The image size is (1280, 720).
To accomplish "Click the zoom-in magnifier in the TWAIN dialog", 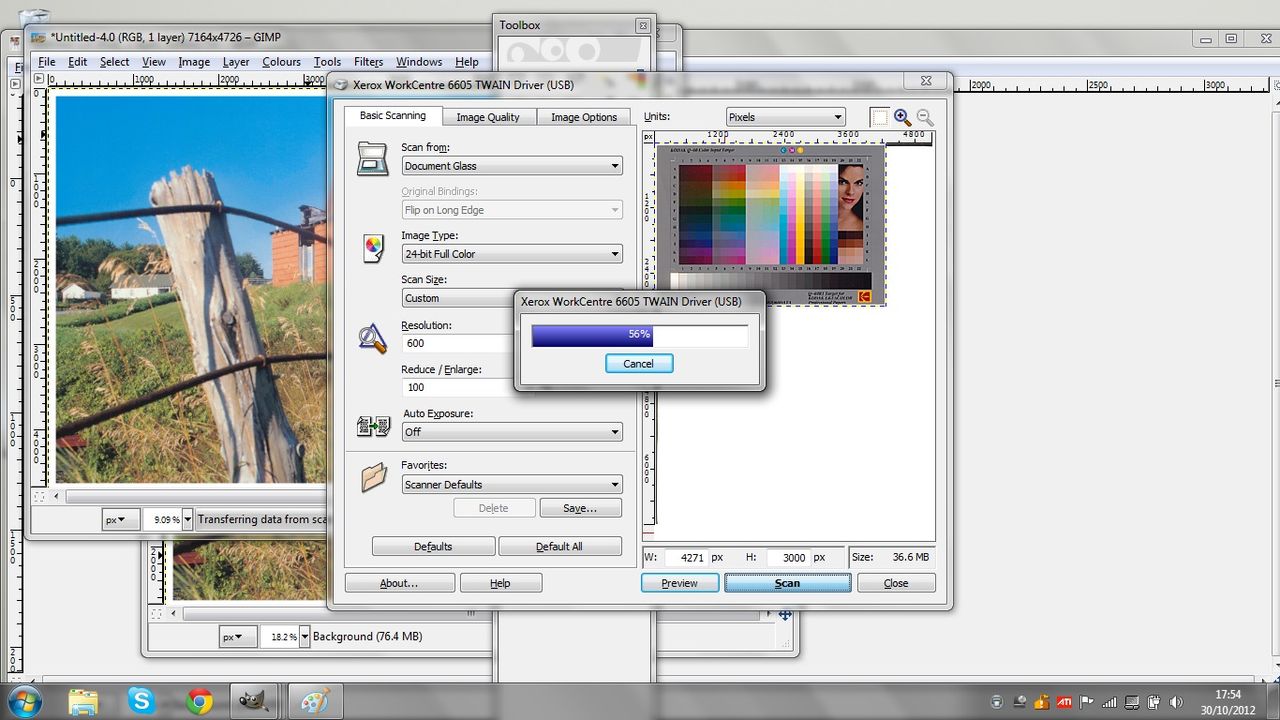I will [x=902, y=117].
